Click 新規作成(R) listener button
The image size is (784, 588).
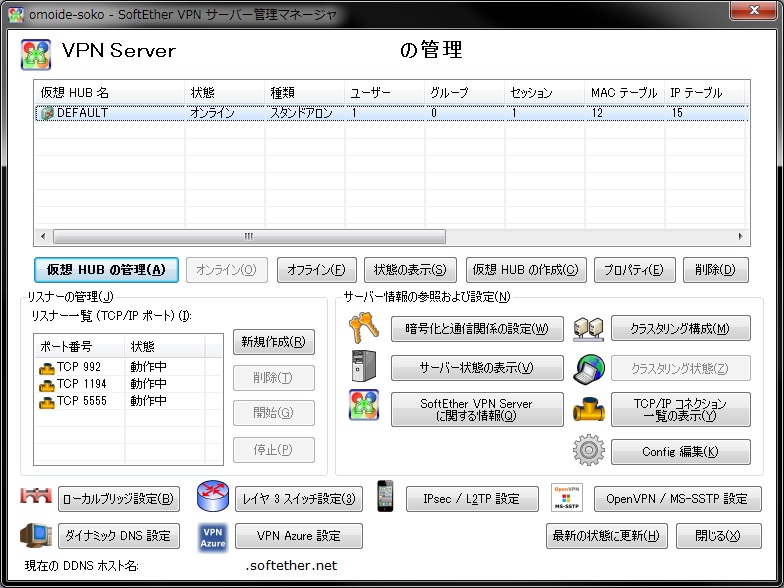[x=274, y=342]
